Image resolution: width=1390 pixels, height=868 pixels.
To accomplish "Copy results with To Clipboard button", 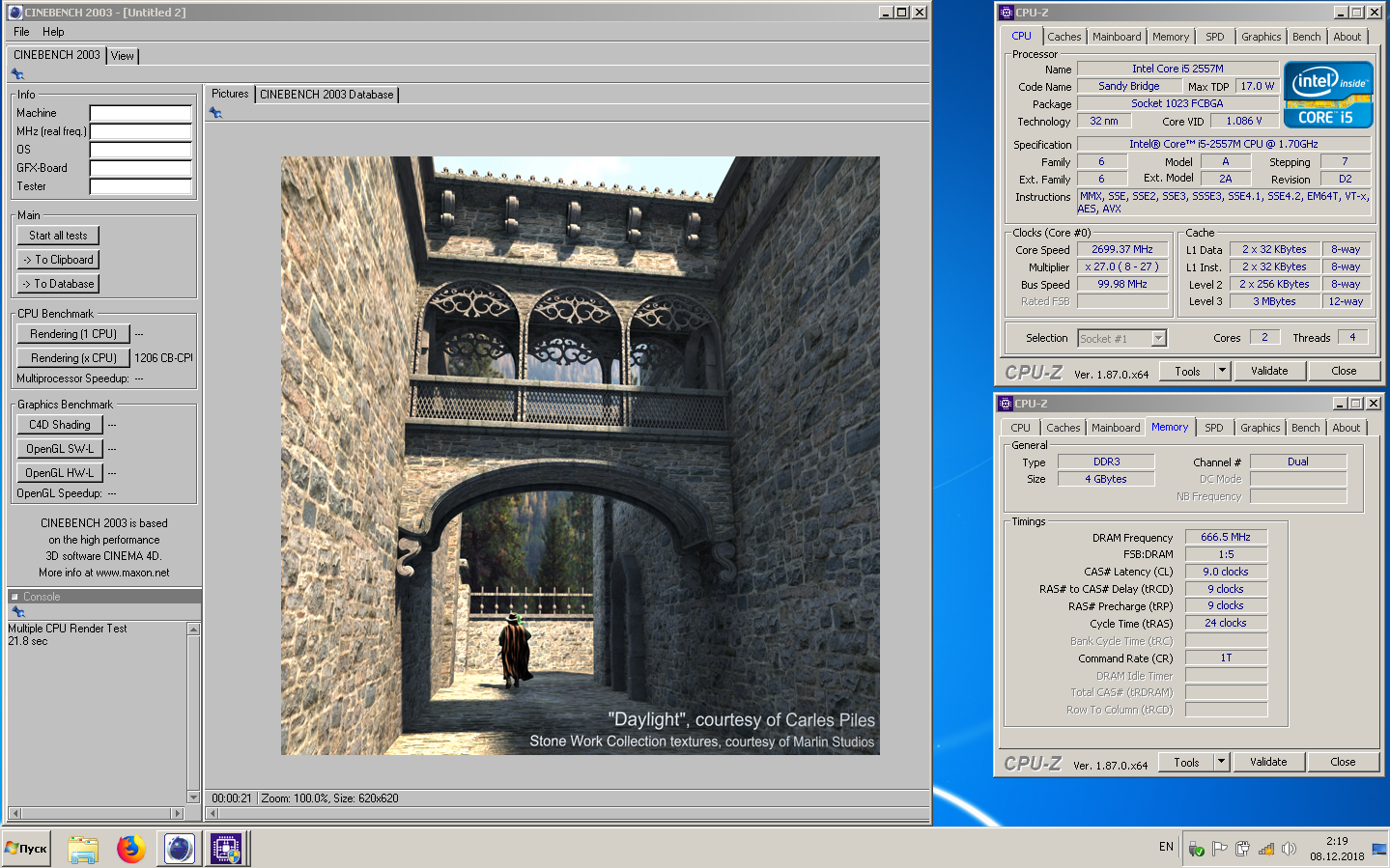I will pos(58,260).
